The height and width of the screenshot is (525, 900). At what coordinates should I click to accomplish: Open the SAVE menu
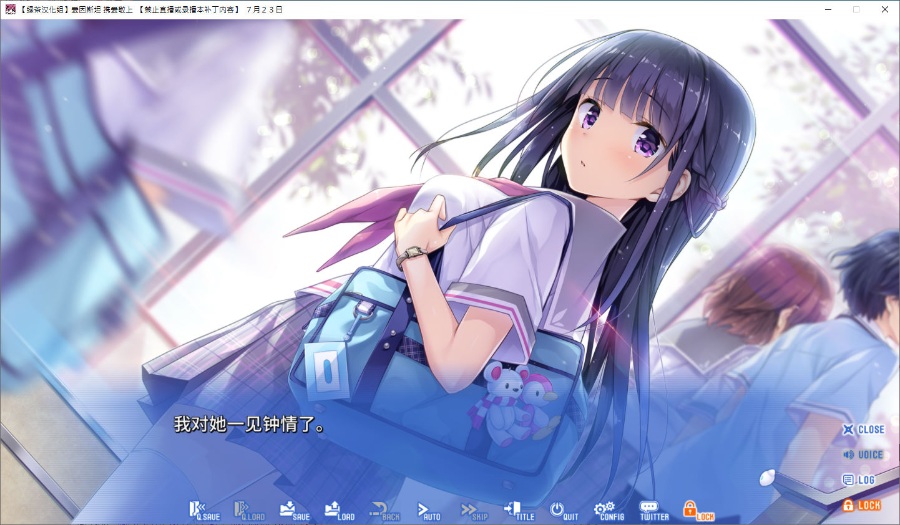(294, 510)
